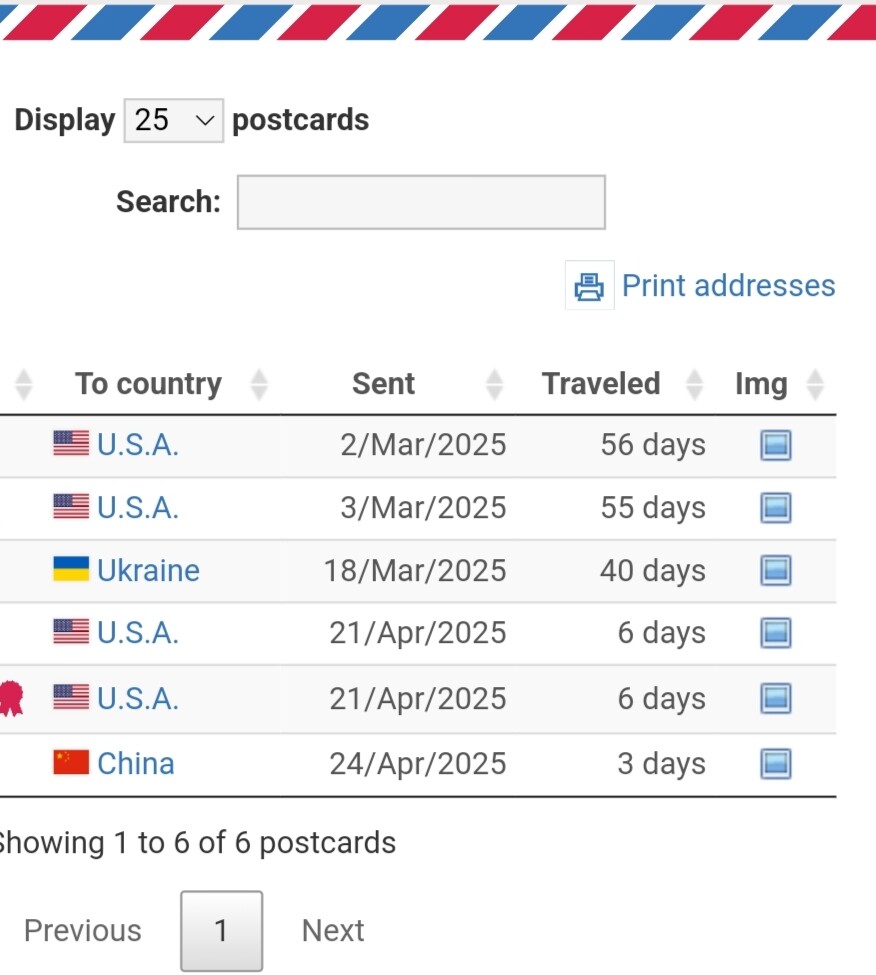Screen dimensions: 876x975
Task: Click the Ukraine flag icon
Action: tap(71, 569)
